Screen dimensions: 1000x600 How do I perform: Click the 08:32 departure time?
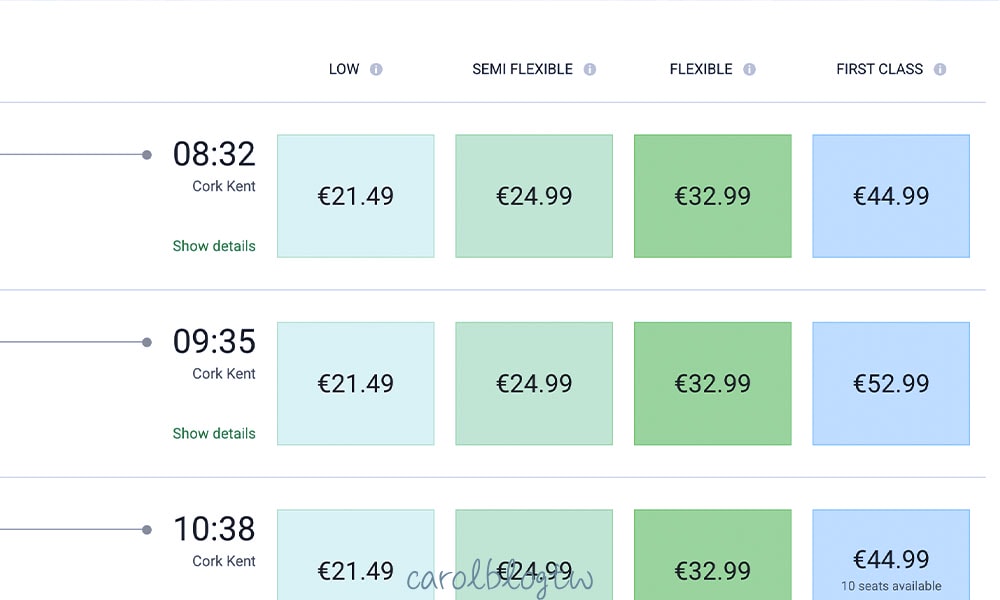point(214,154)
